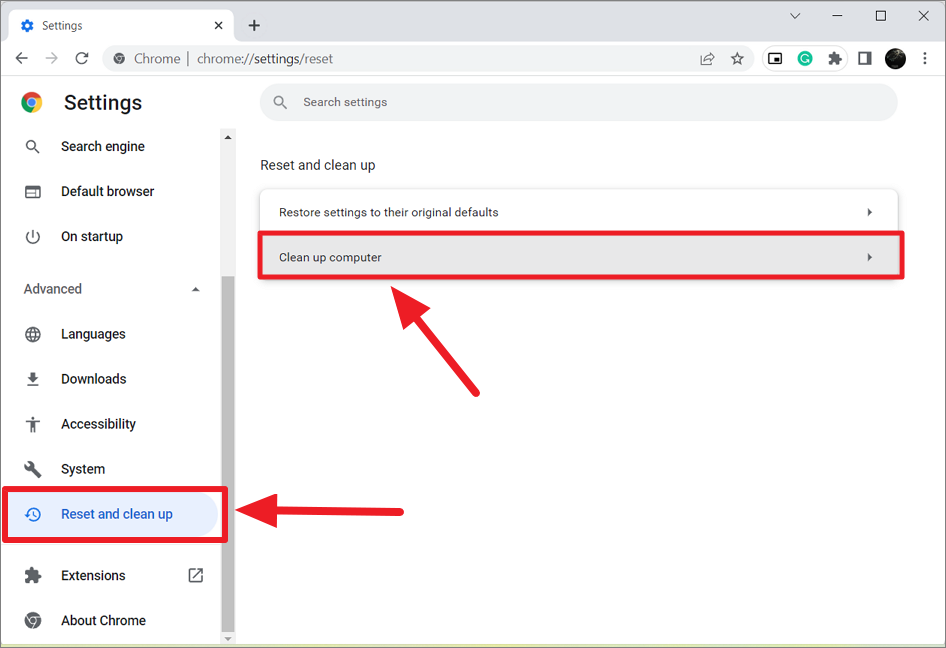
Task: Select Languages in the sidebar
Action: [x=93, y=334]
